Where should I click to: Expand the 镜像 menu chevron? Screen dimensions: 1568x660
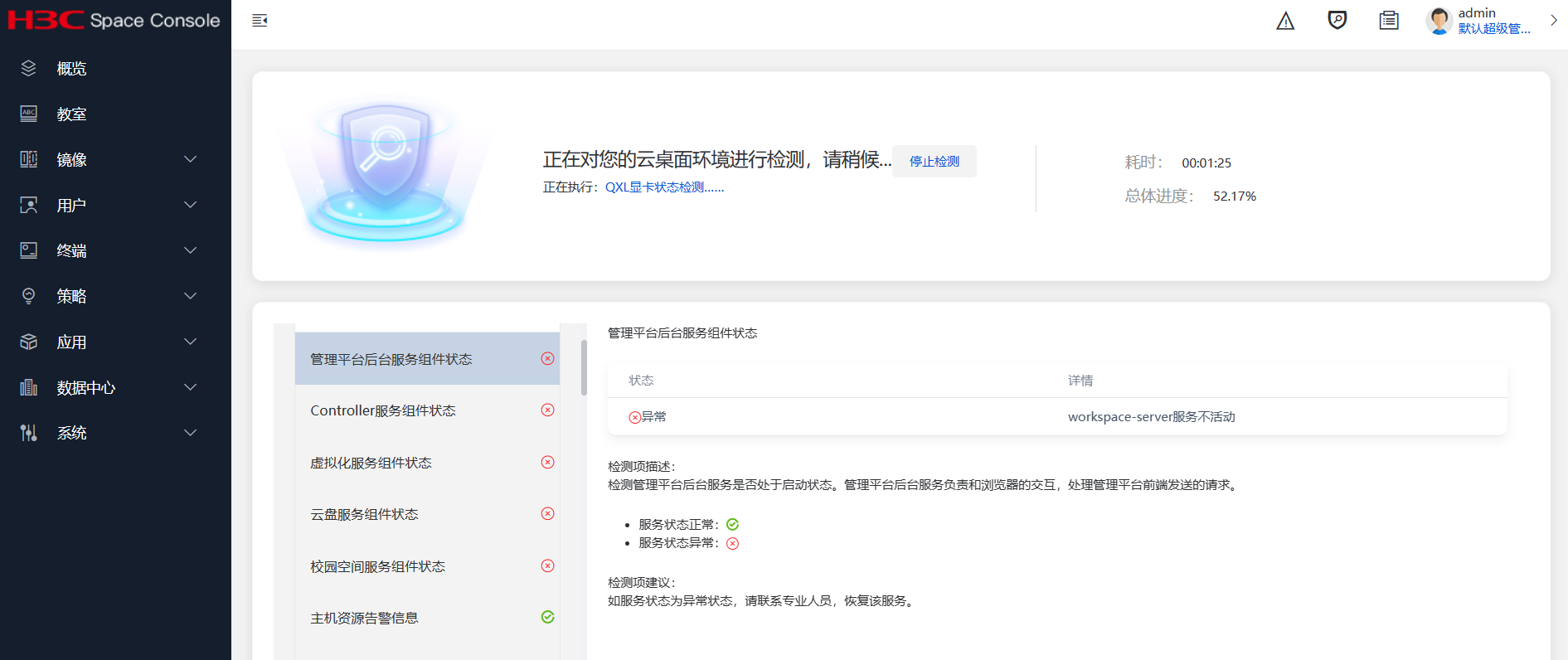coord(190,159)
